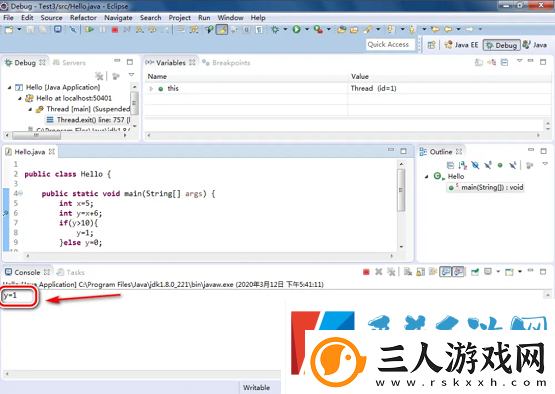
Task: Open the Project menu
Action: 179,18
